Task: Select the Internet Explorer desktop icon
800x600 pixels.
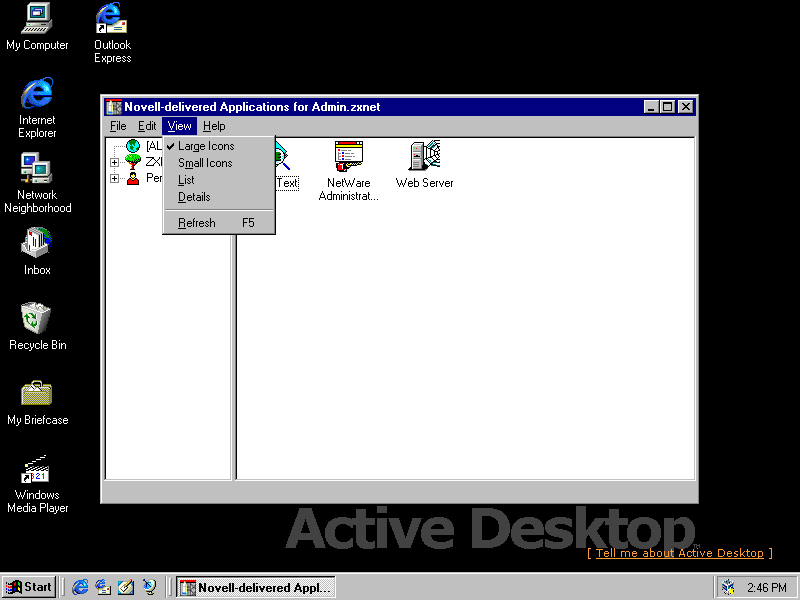Action: pos(37,108)
